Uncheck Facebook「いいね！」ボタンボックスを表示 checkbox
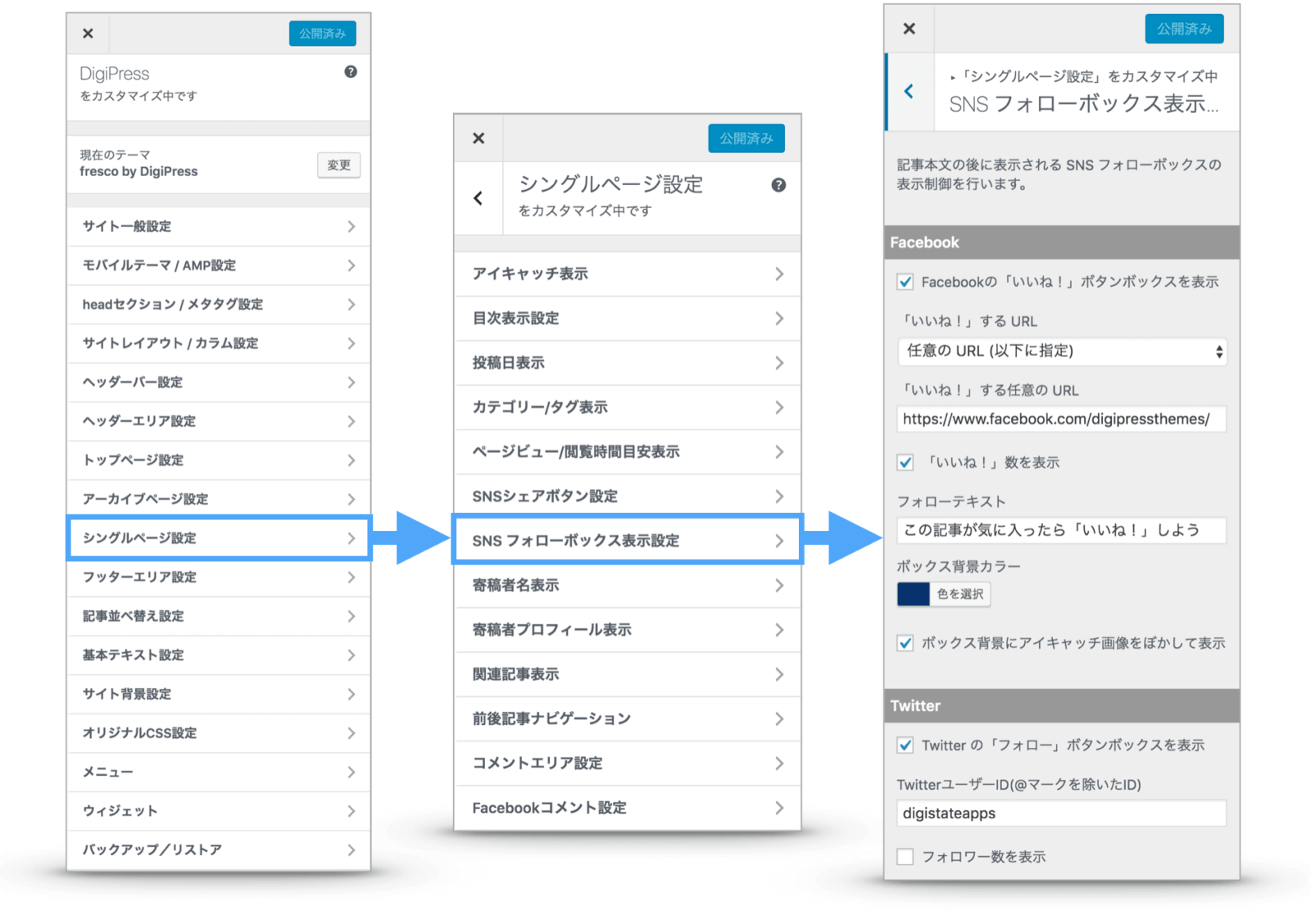Image resolution: width=1311 pixels, height=924 pixels. click(905, 282)
